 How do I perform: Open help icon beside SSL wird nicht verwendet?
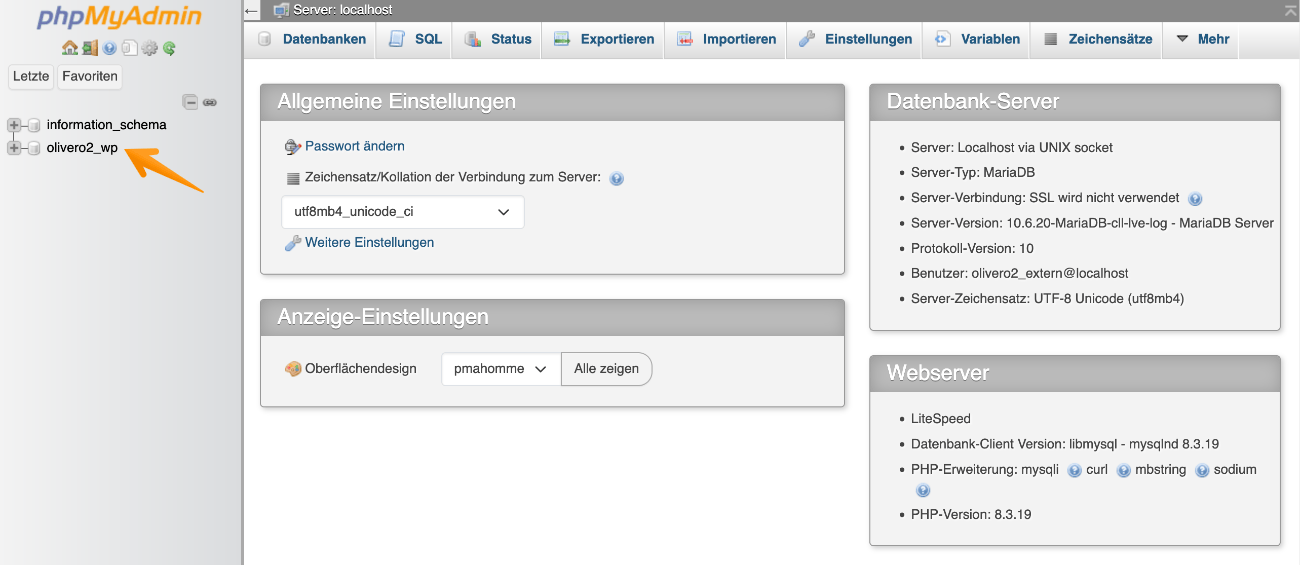(x=1195, y=199)
